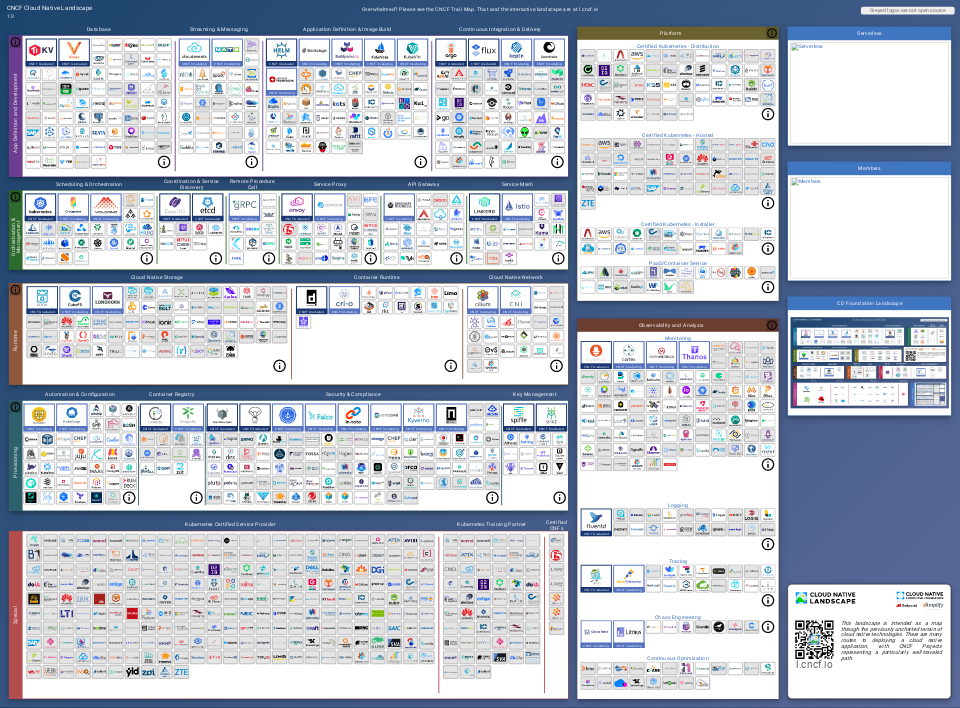
Task: Select the Cilium logo
Action: click(483, 301)
